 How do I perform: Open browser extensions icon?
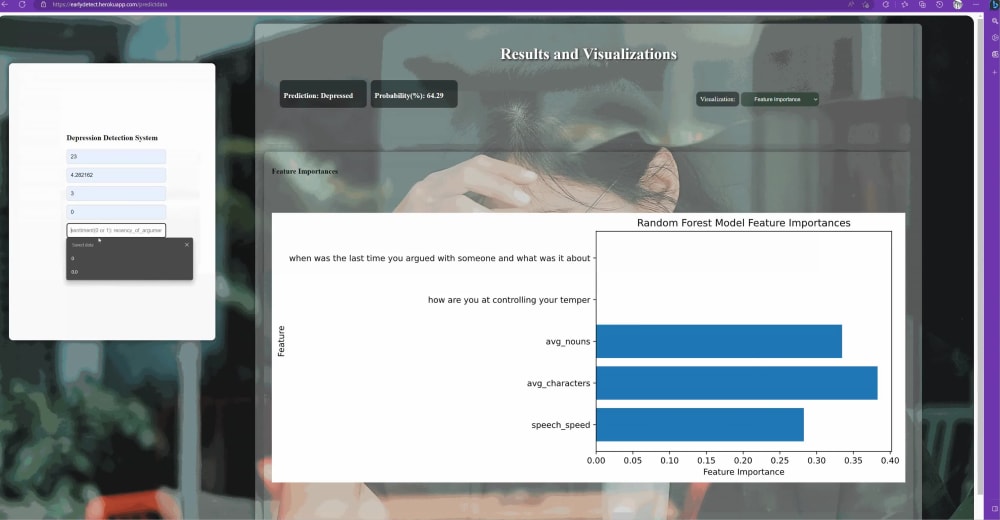point(886,4)
